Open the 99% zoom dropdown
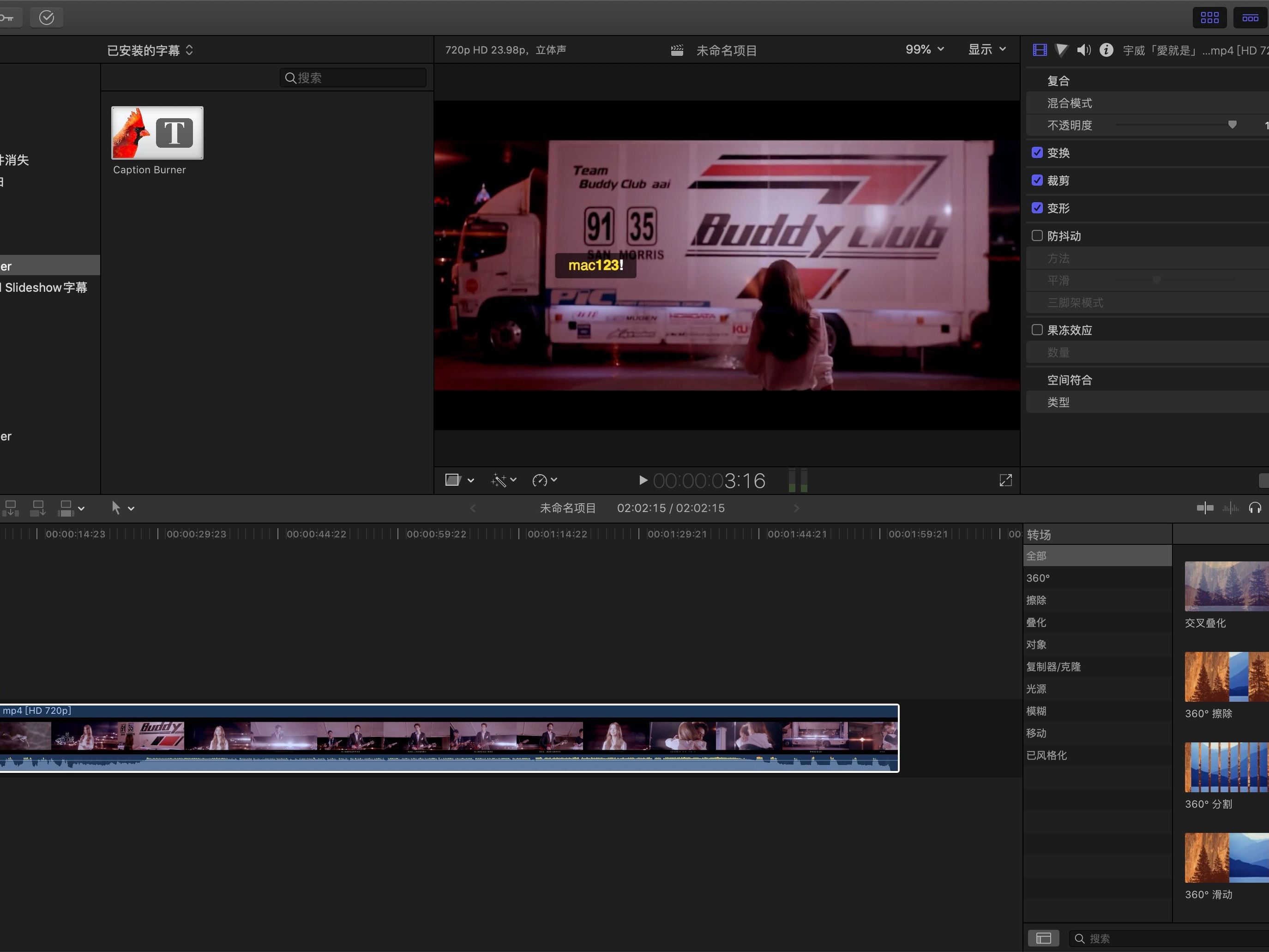 (x=924, y=49)
